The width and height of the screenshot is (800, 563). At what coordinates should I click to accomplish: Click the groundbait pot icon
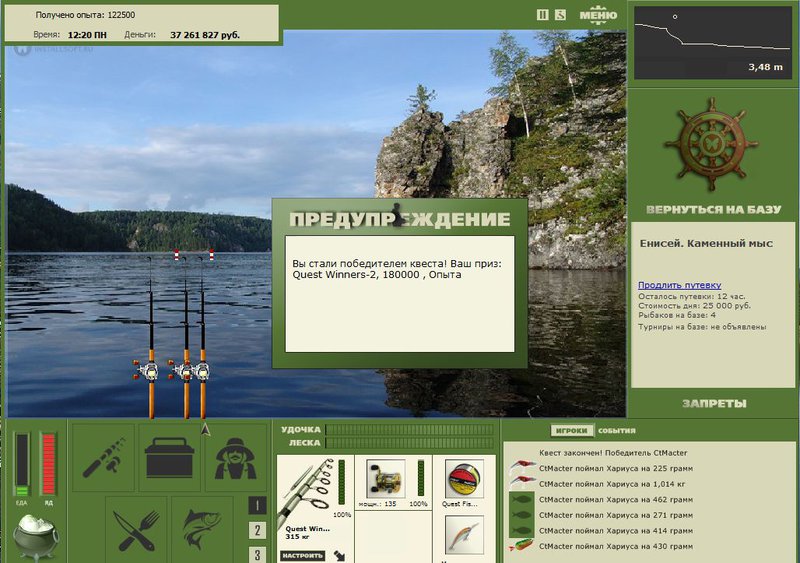pyautogui.click(x=35, y=536)
